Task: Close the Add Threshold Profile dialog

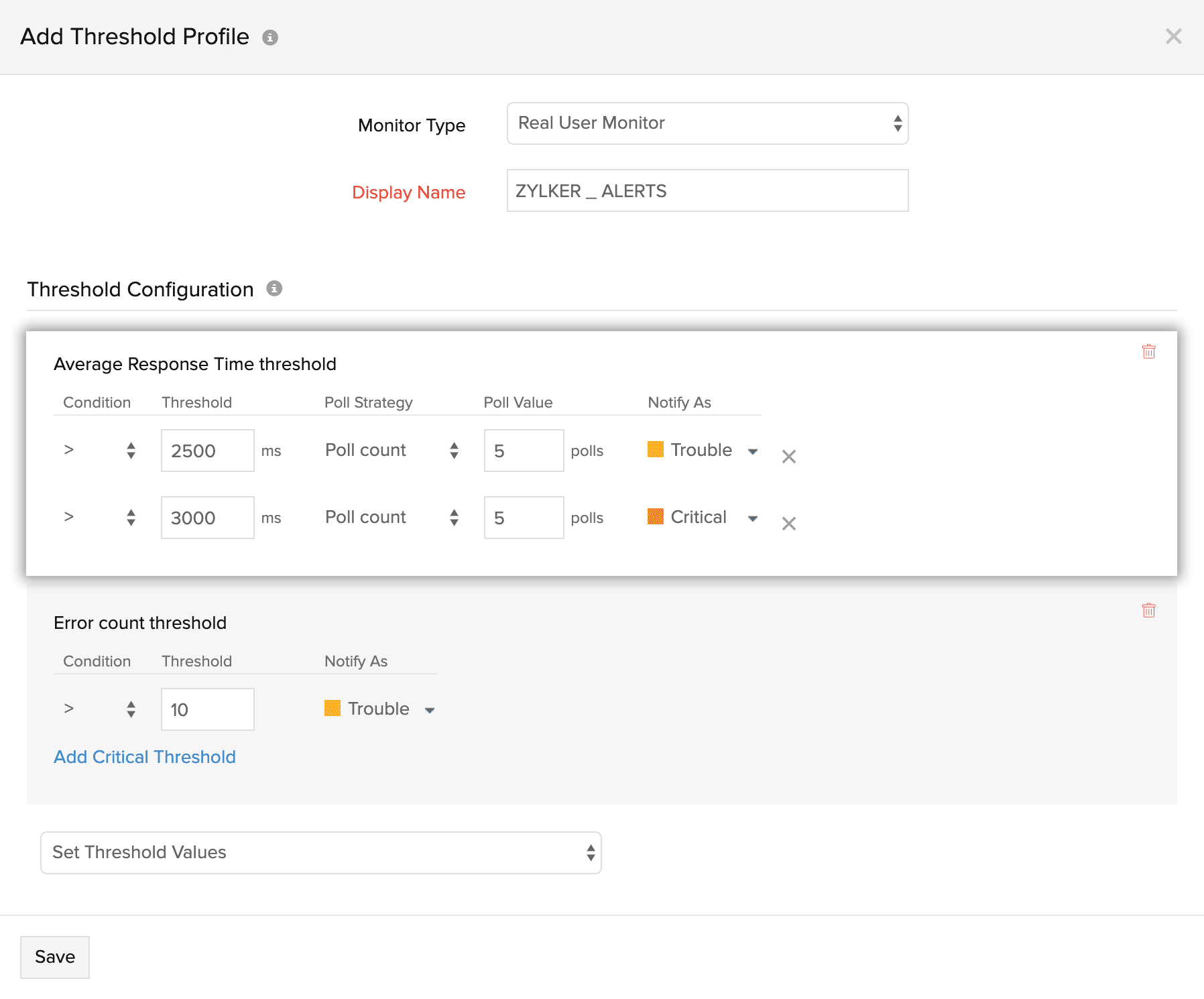Action: tap(1173, 36)
